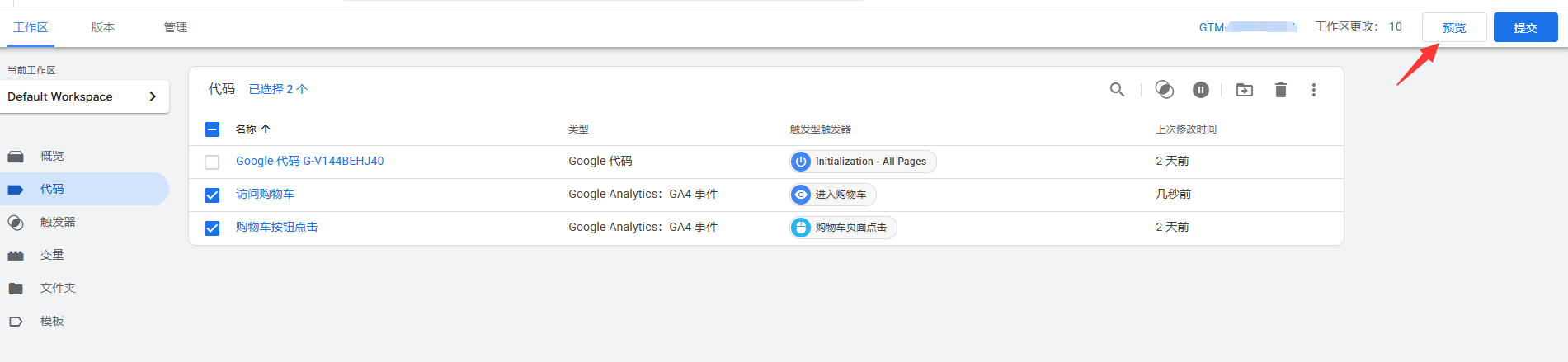Uncheck the 访问购物车 tag checkbox
Viewport: 1568px width, 362px height.
(212, 195)
